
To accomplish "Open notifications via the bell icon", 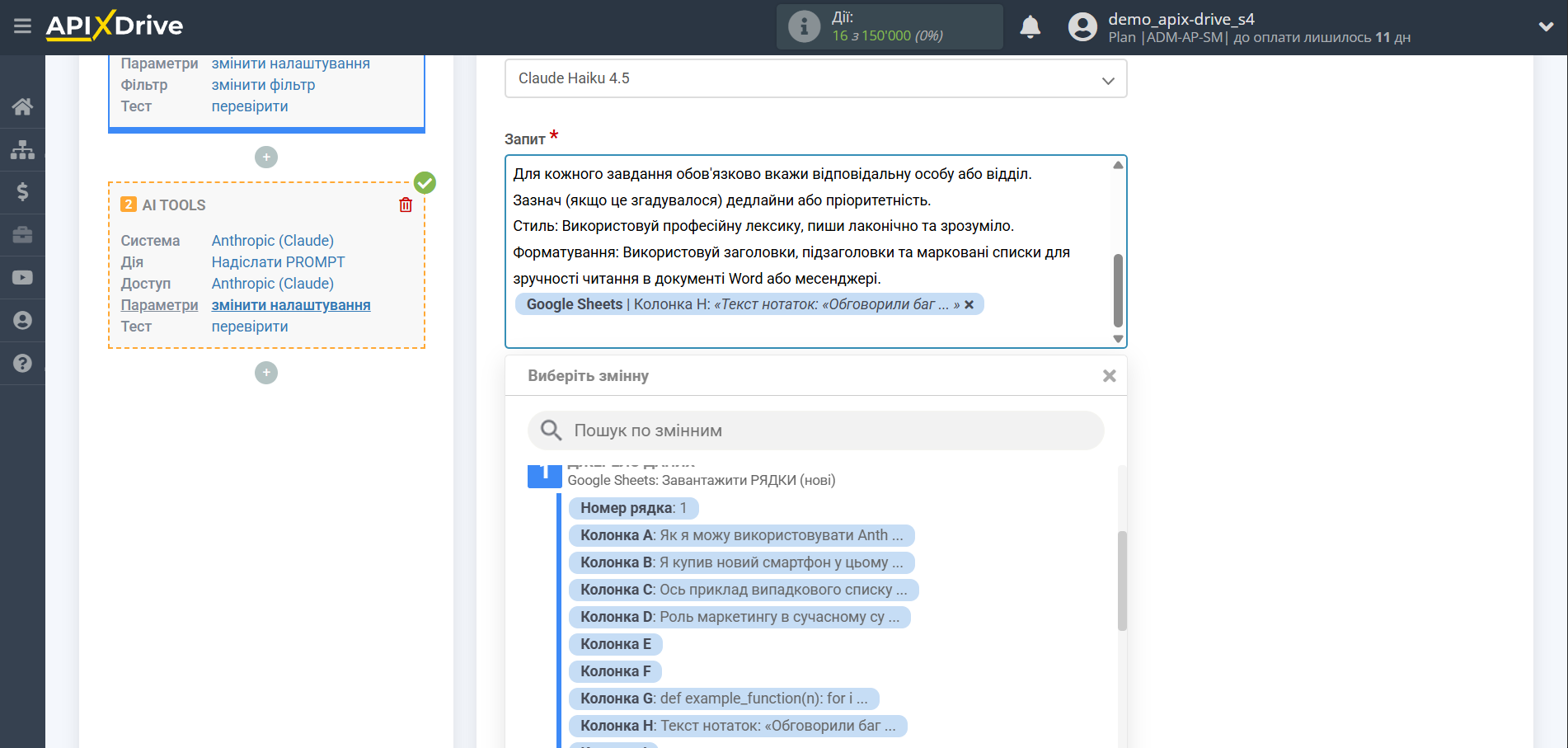I will click(x=1030, y=26).
